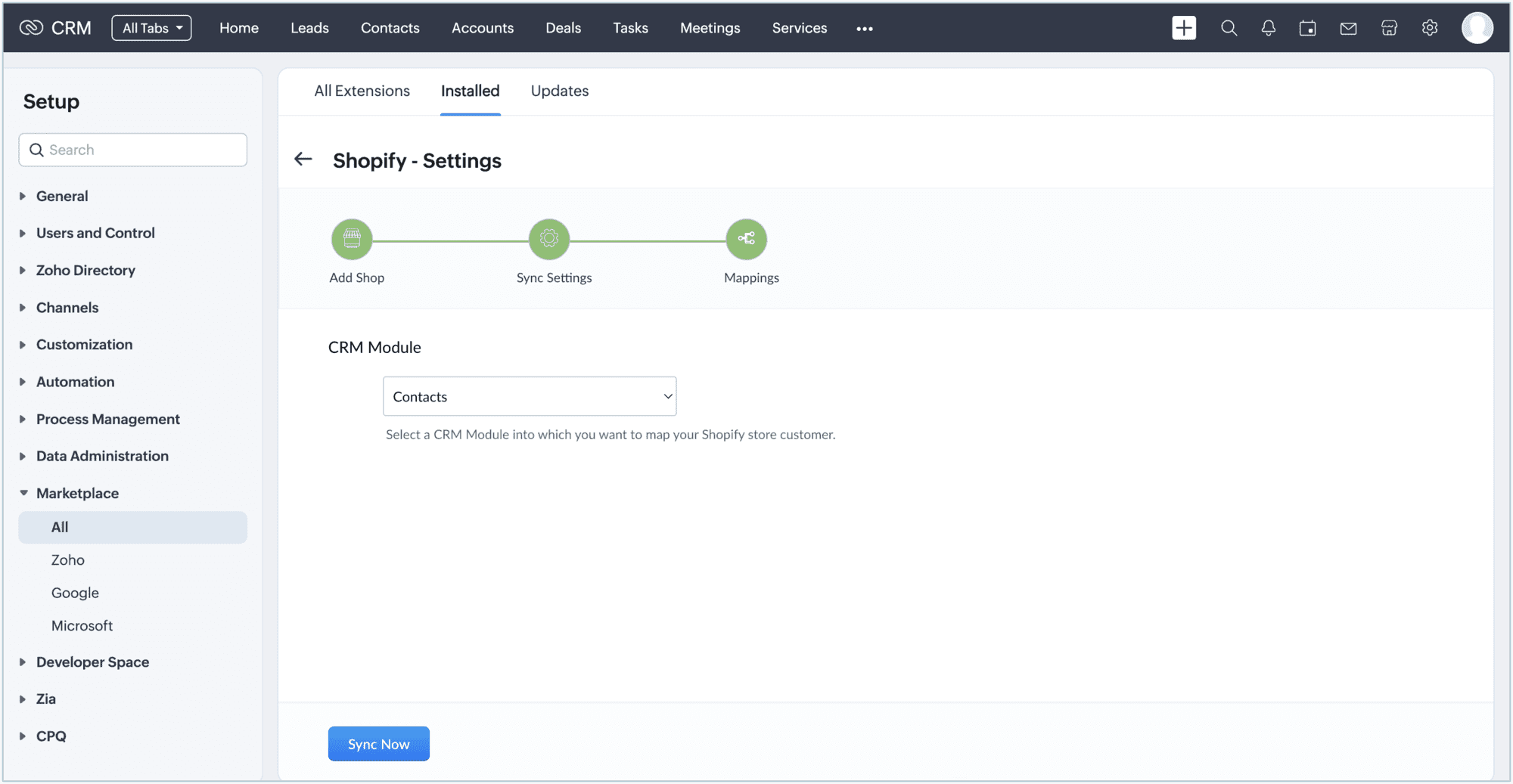This screenshot has height=784, width=1513.
Task: Click the back arrow beside Shopify - Settings
Action: (x=303, y=159)
